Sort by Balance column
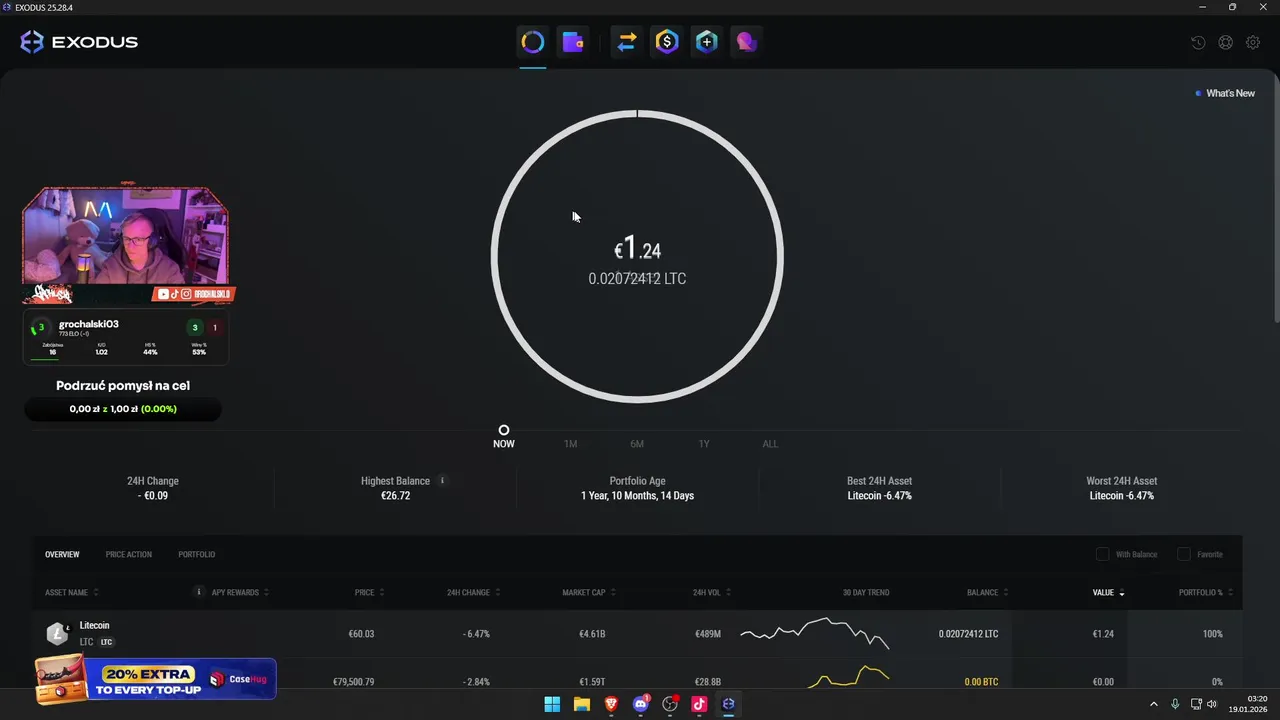 click(x=987, y=592)
